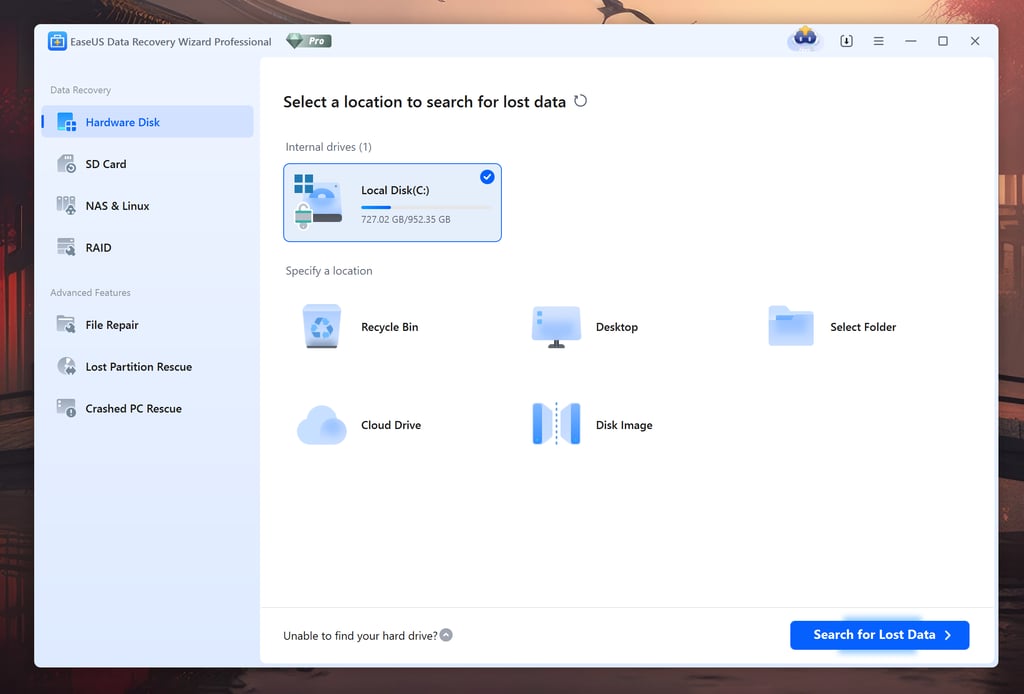Click the SD Card sidebar icon
This screenshot has width=1024, height=694.
(67, 164)
